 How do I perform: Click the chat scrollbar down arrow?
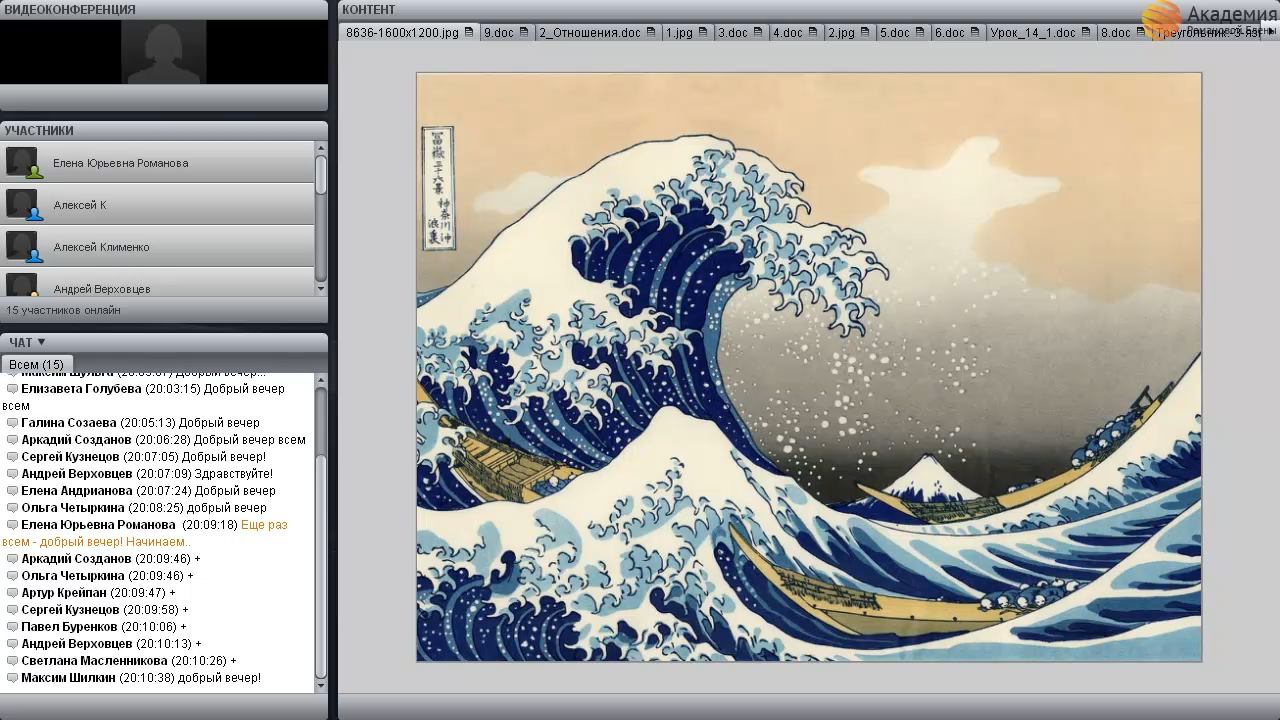tap(321, 685)
